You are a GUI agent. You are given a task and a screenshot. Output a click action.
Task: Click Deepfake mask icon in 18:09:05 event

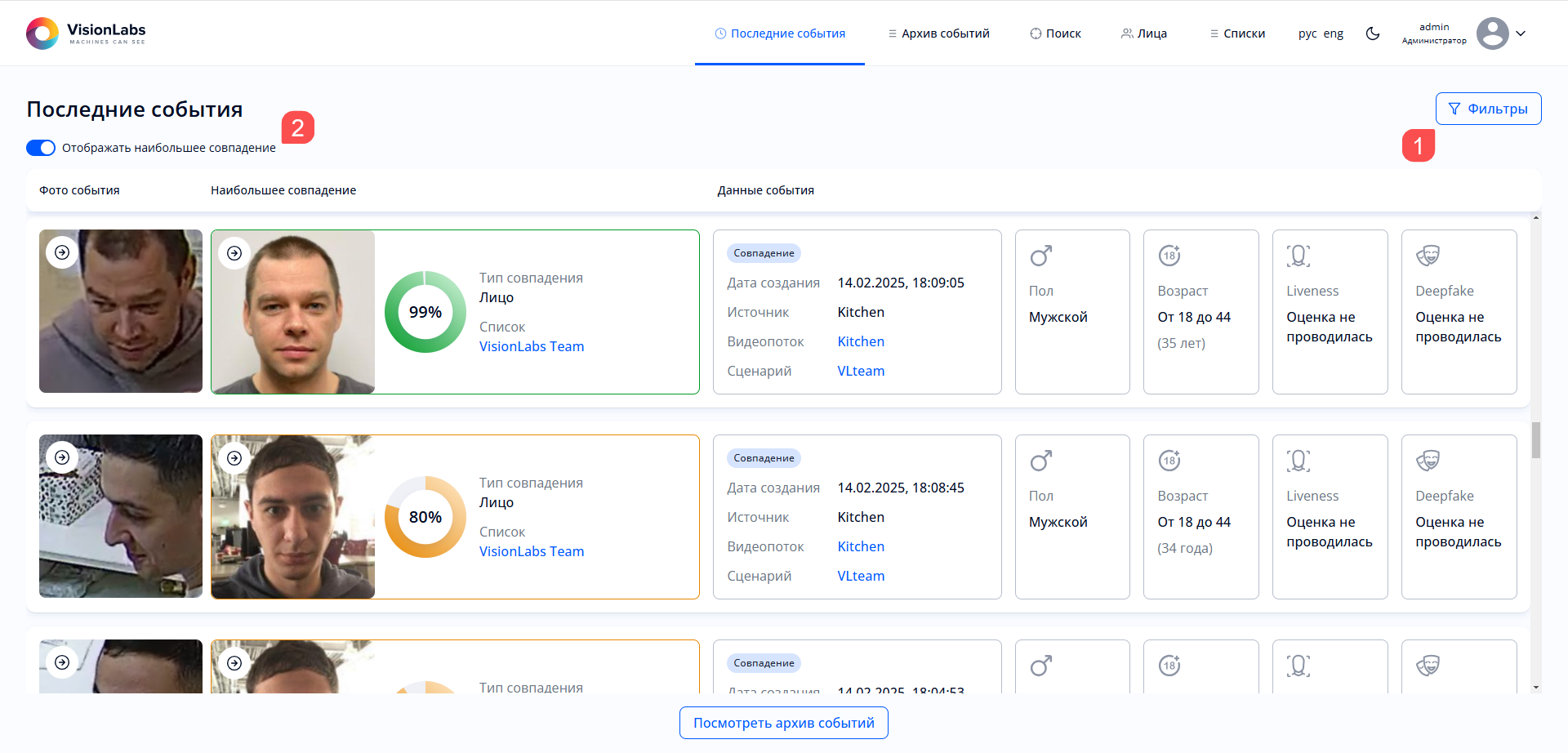pyautogui.click(x=1428, y=256)
